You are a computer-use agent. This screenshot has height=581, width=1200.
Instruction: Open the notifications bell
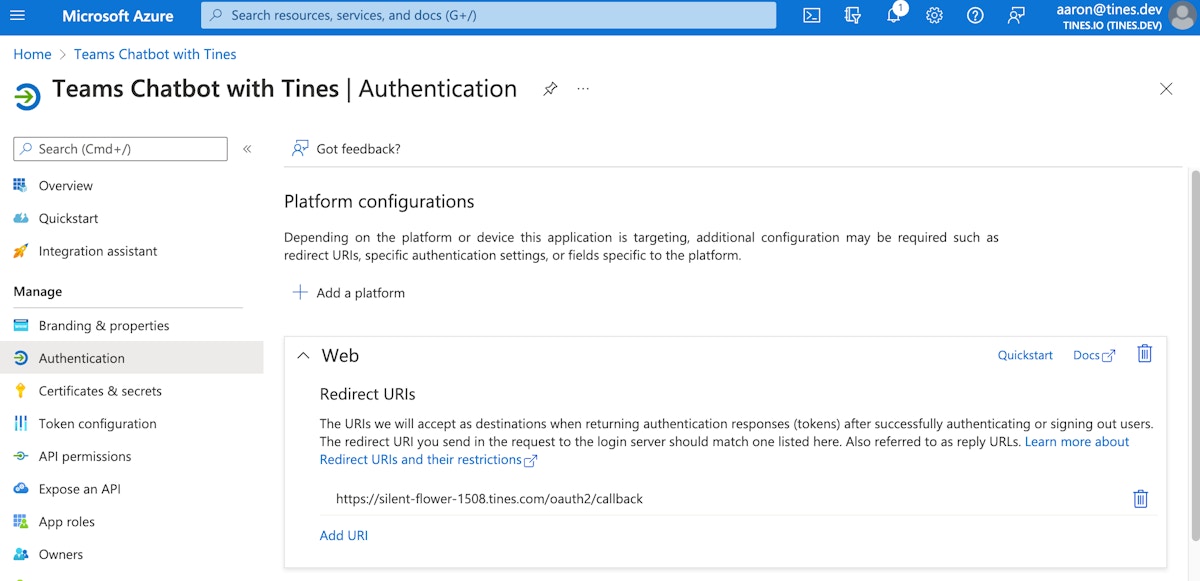click(x=894, y=15)
